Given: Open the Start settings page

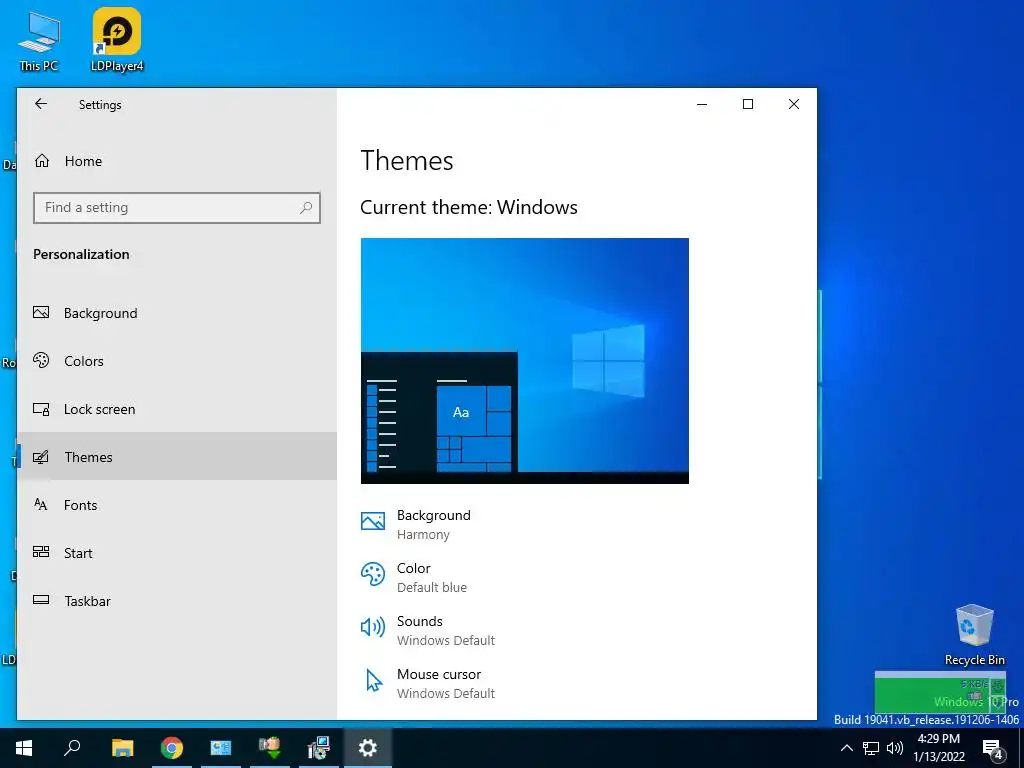Looking at the screenshot, I should coord(177,552).
